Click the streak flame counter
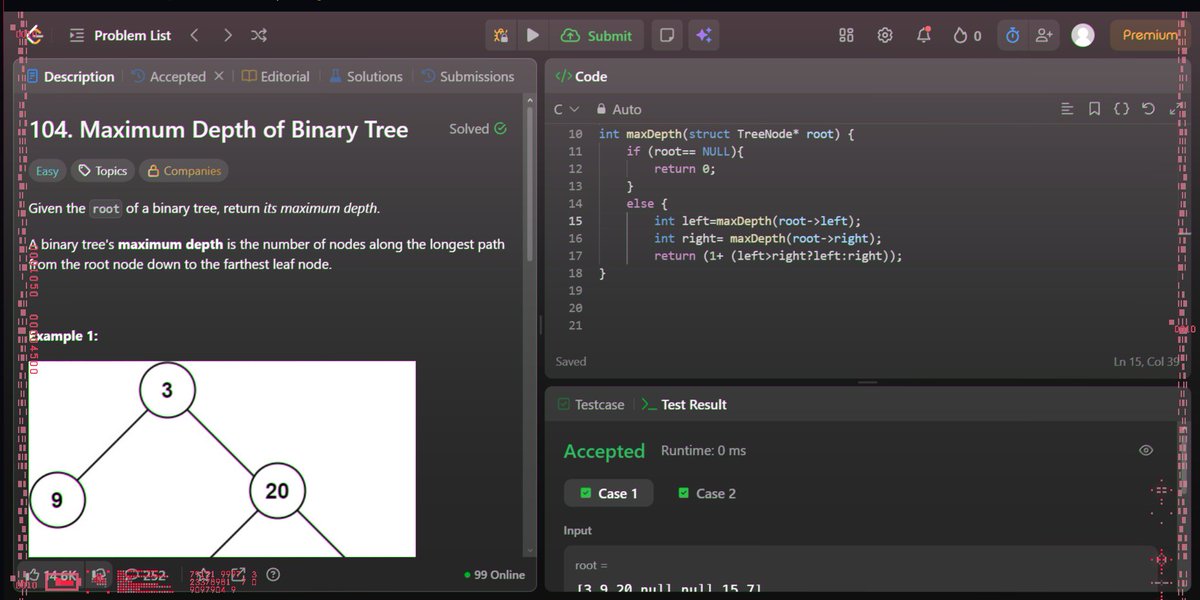This screenshot has width=1200, height=600. click(x=967, y=35)
